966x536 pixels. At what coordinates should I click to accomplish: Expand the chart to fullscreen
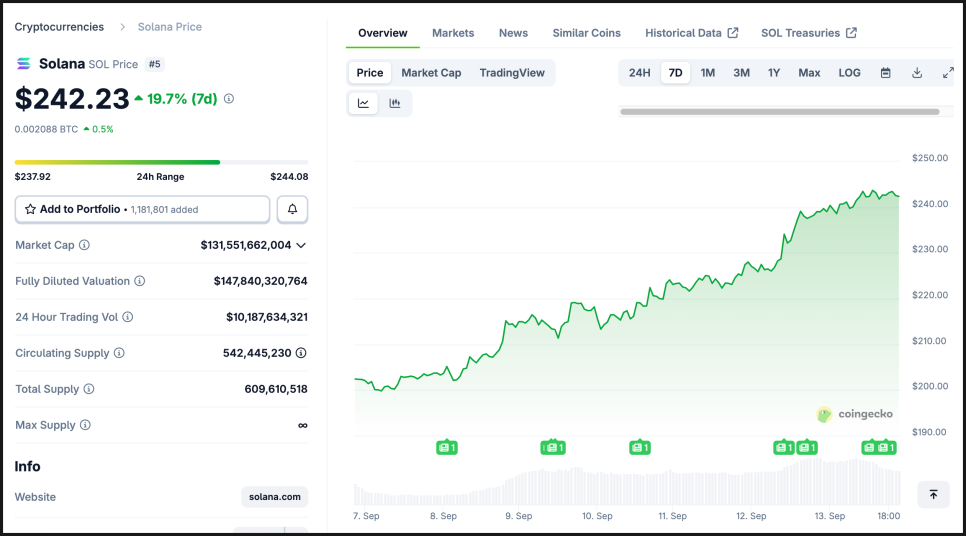pyautogui.click(x=948, y=73)
